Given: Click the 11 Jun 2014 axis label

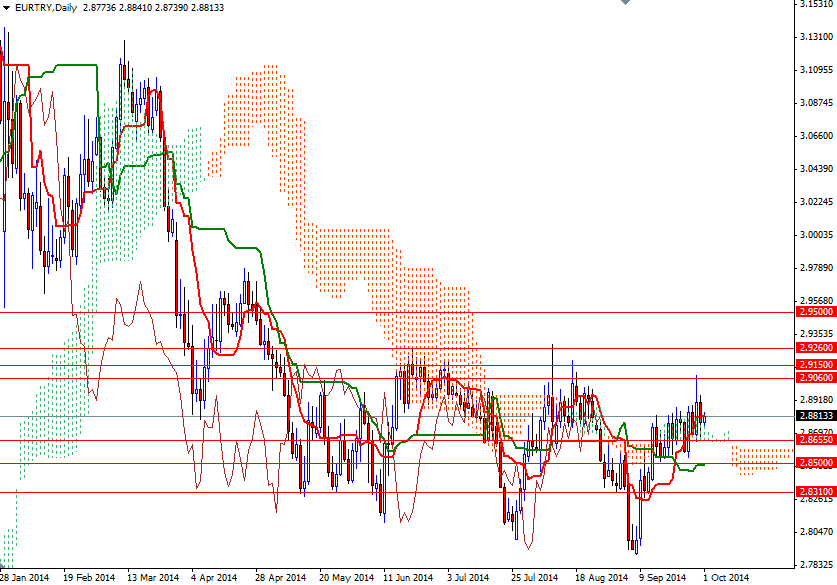Looking at the screenshot, I should point(411,576).
